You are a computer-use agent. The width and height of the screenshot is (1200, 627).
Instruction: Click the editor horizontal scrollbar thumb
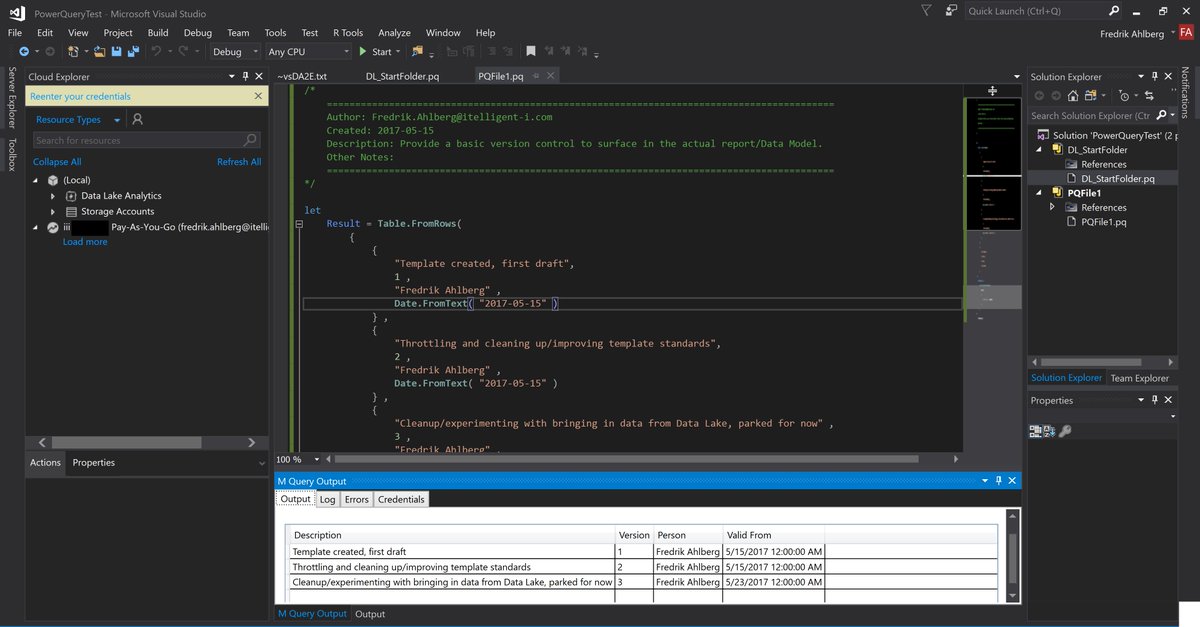[x=627, y=459]
